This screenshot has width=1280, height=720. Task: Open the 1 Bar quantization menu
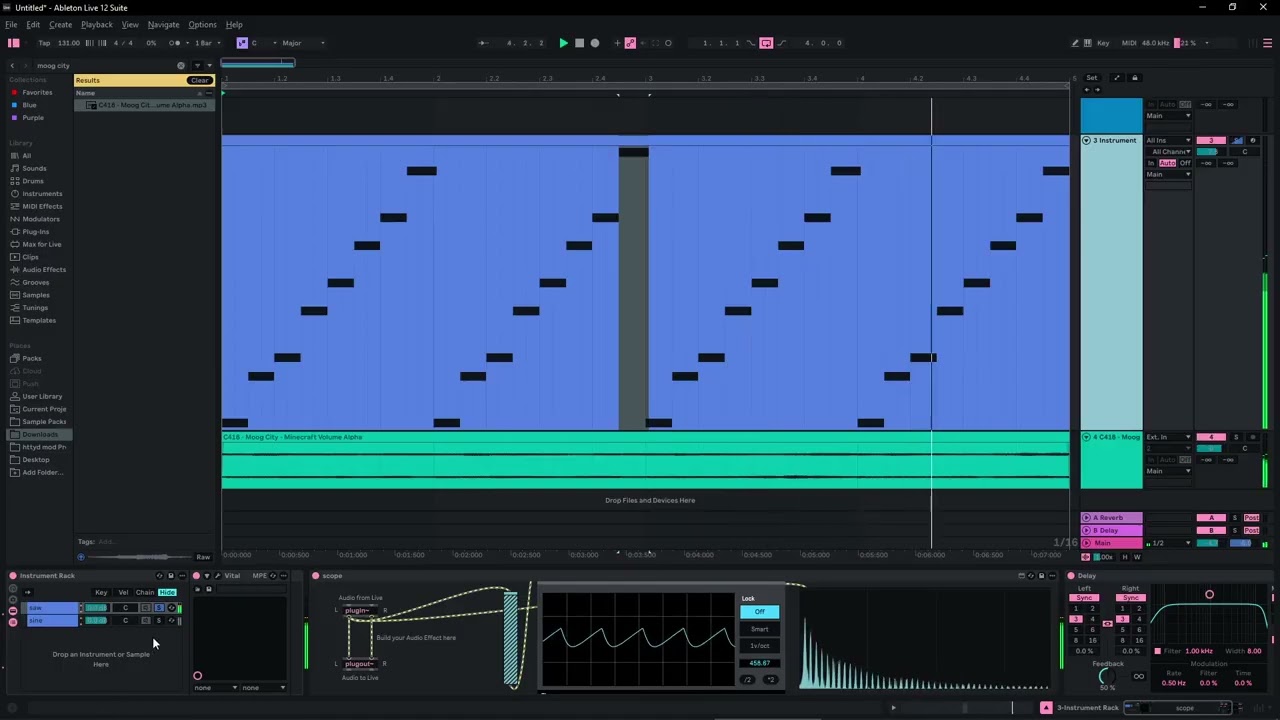pyautogui.click(x=205, y=43)
